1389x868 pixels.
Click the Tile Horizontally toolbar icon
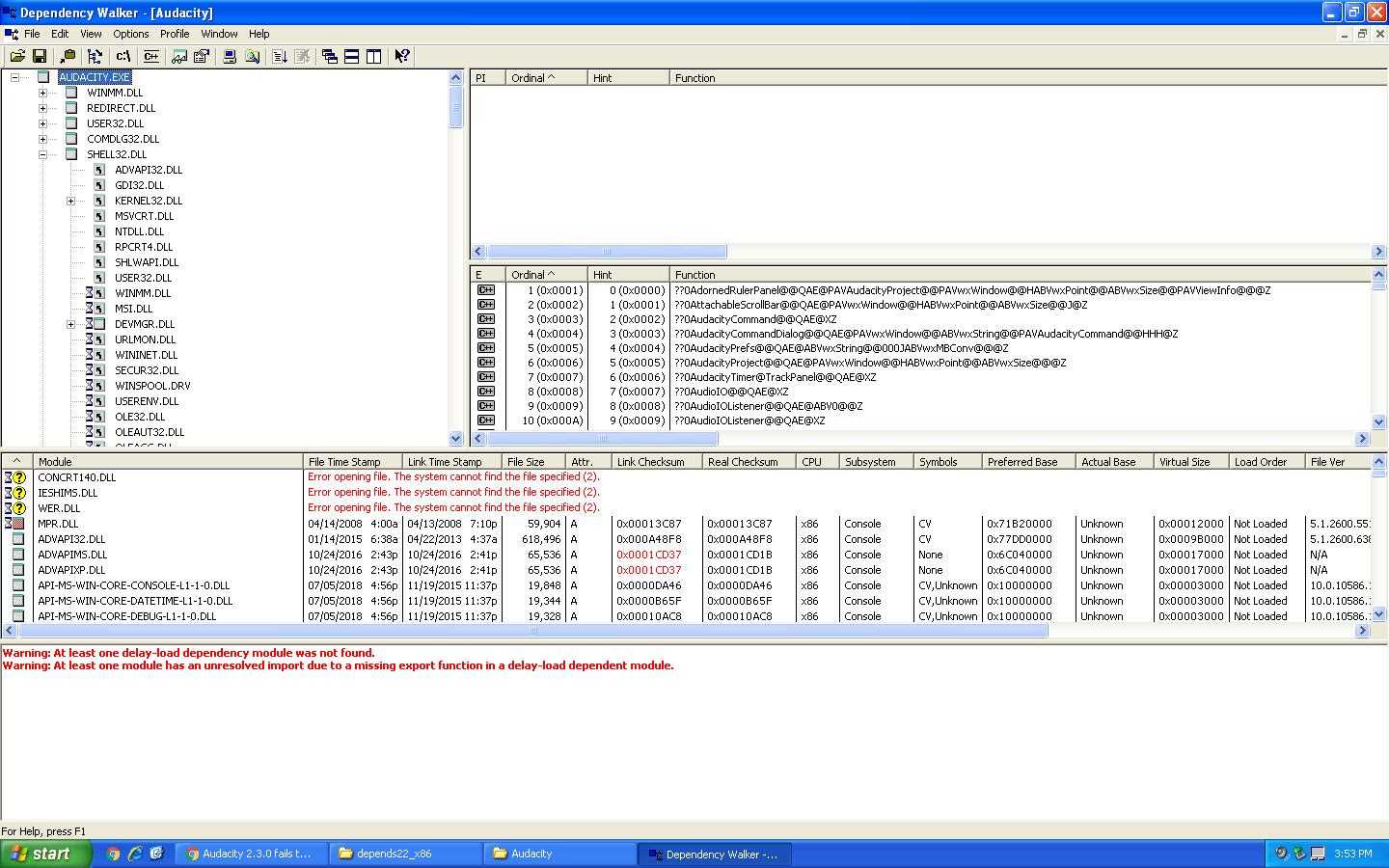point(352,56)
